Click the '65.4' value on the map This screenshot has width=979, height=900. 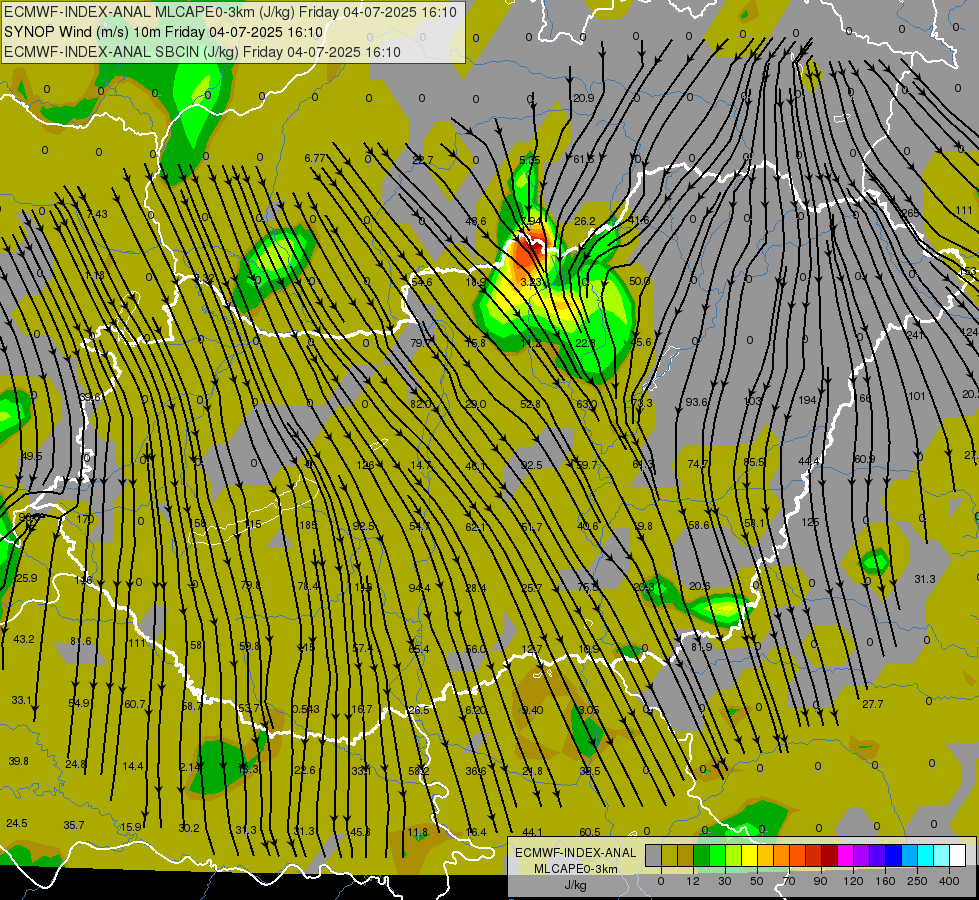pos(419,649)
